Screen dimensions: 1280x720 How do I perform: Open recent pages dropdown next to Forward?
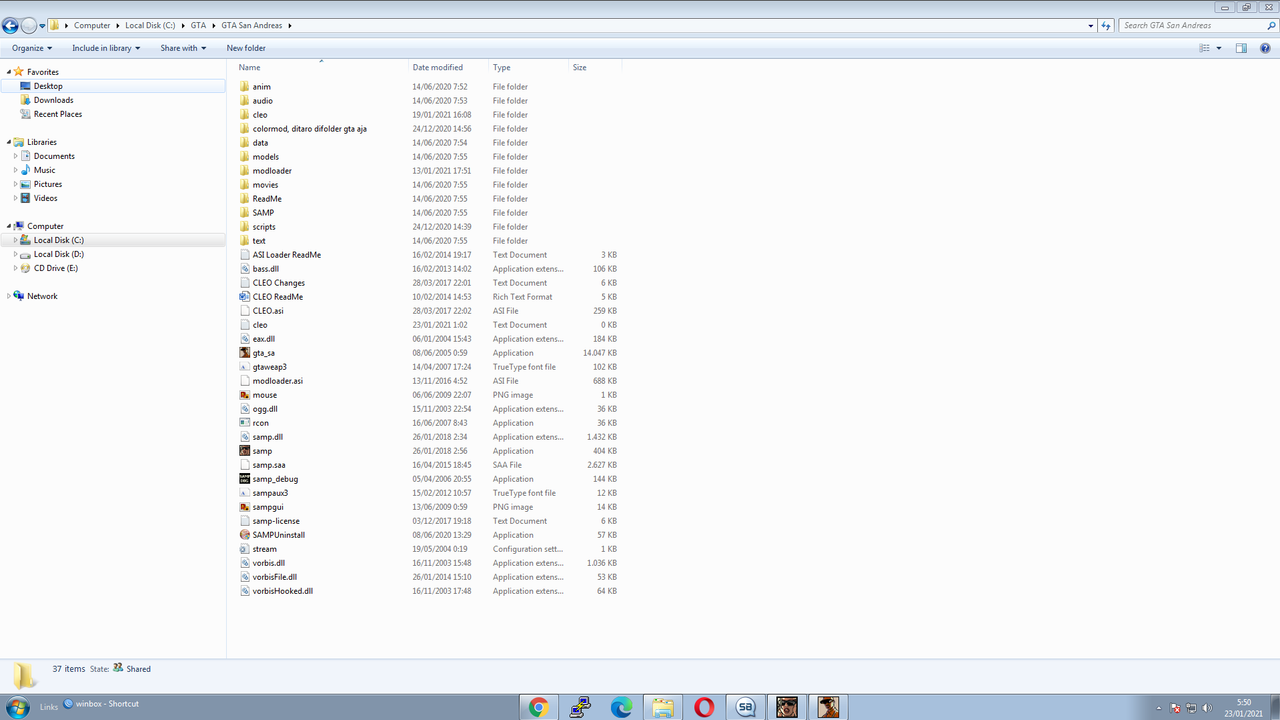43,25
